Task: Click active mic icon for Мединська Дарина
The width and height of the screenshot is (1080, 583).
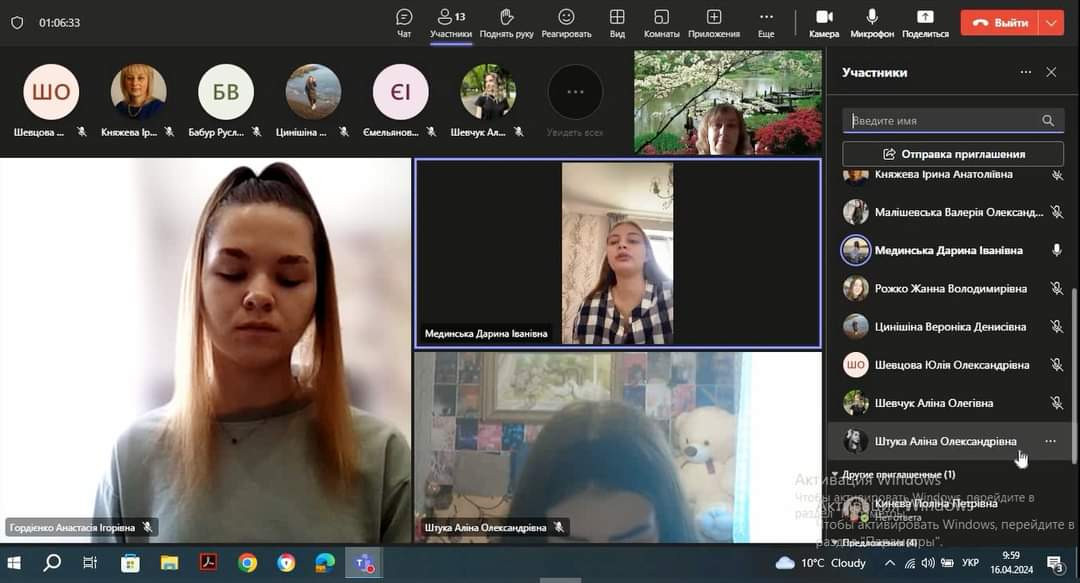Action: click(1057, 250)
